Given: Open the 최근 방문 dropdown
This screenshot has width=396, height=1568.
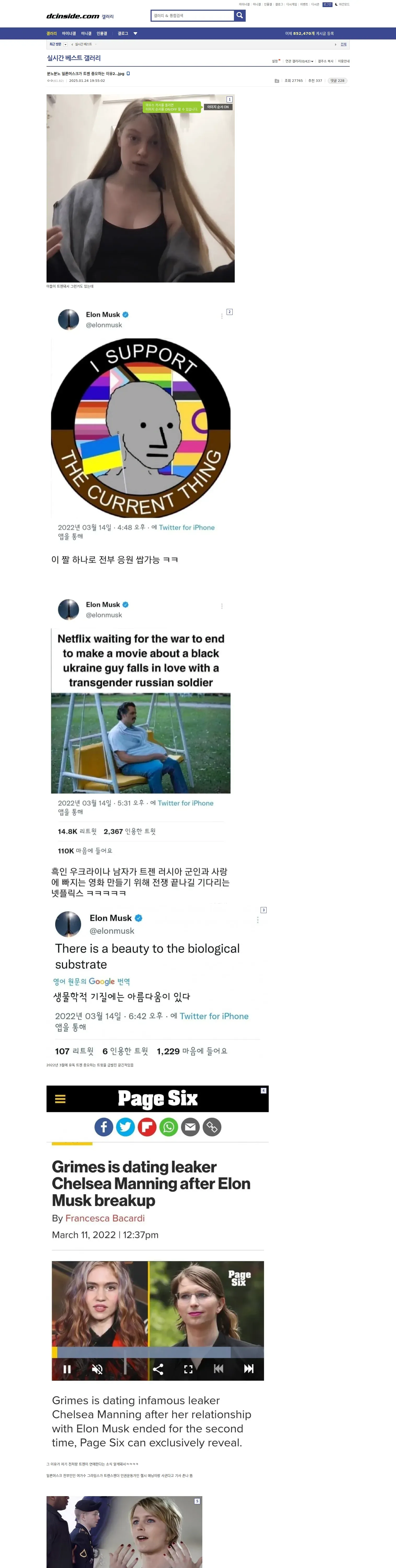Looking at the screenshot, I should (x=58, y=44).
